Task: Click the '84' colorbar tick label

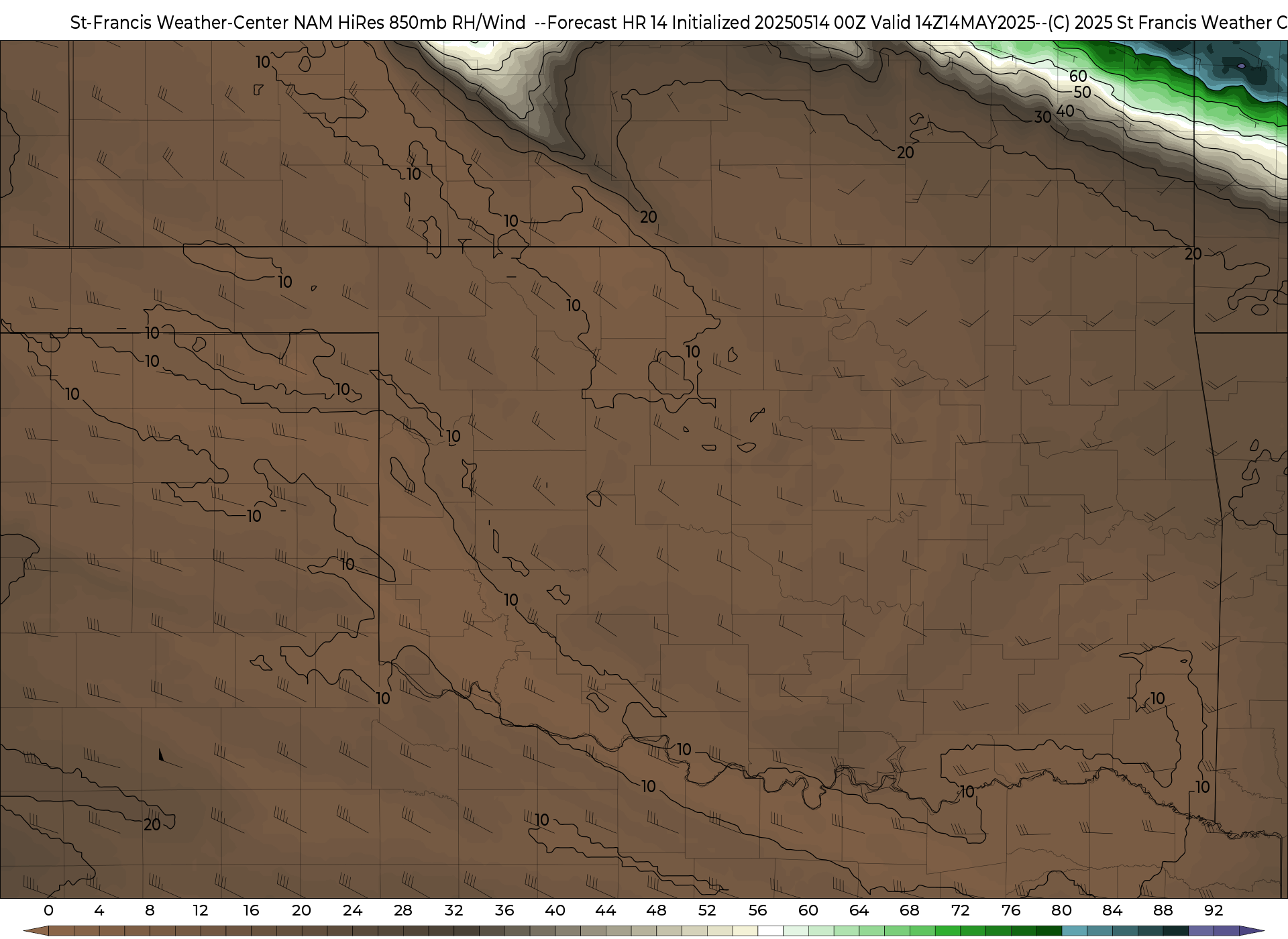Action: 1112,910
